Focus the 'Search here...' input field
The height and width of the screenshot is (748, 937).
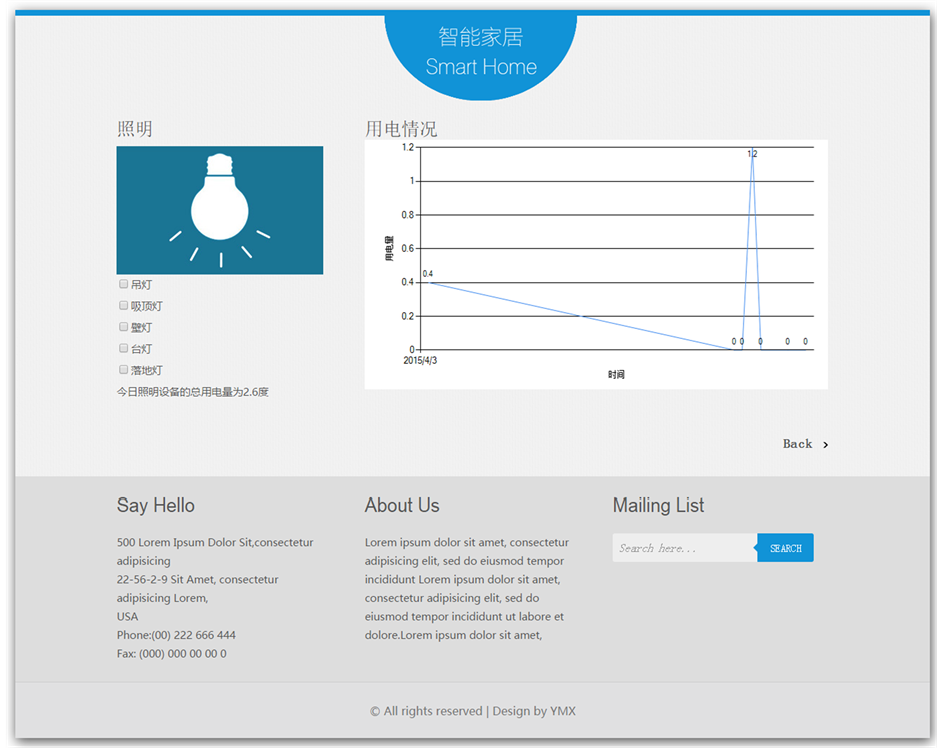[x=684, y=548]
